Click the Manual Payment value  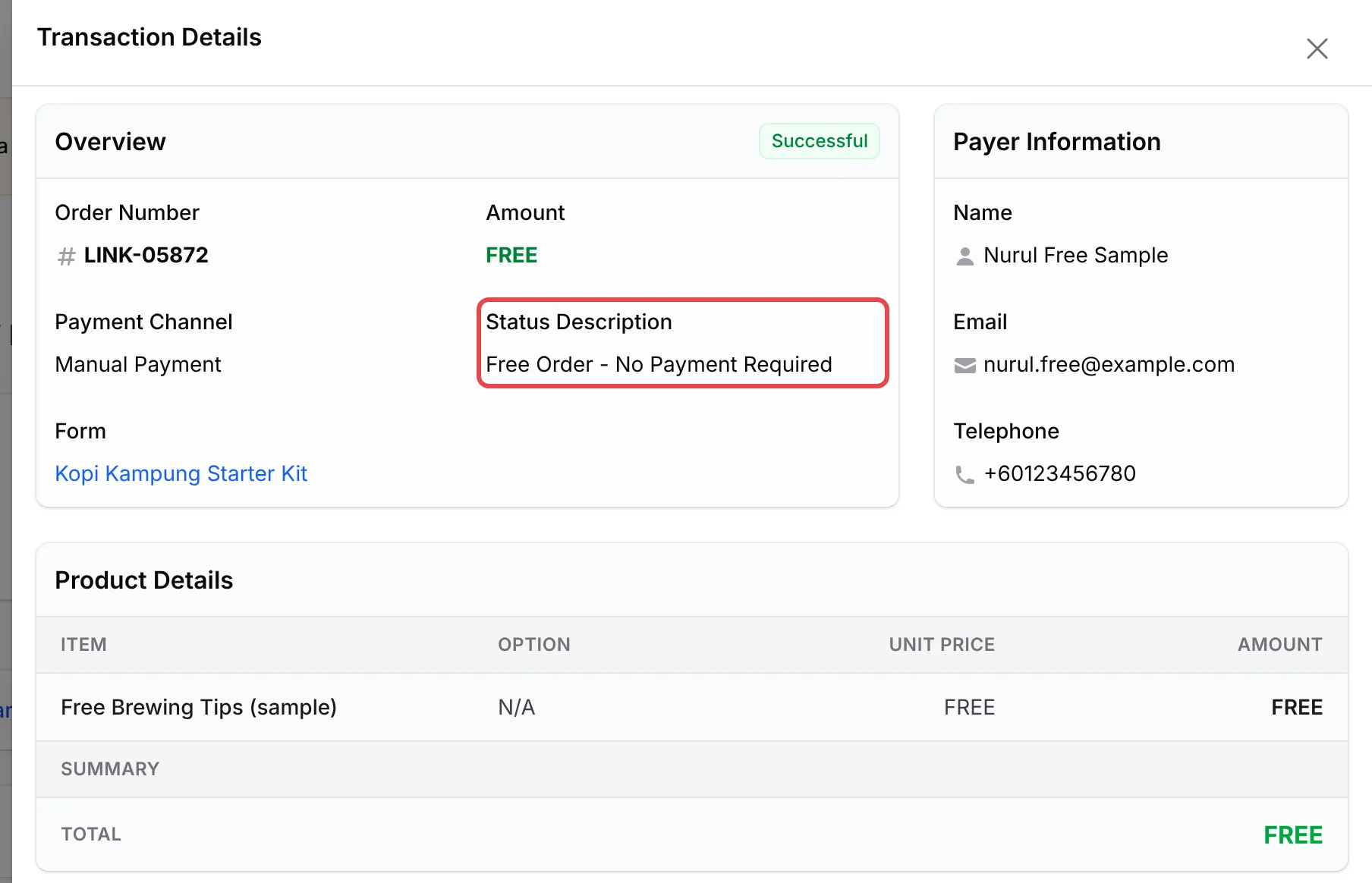[x=138, y=364]
